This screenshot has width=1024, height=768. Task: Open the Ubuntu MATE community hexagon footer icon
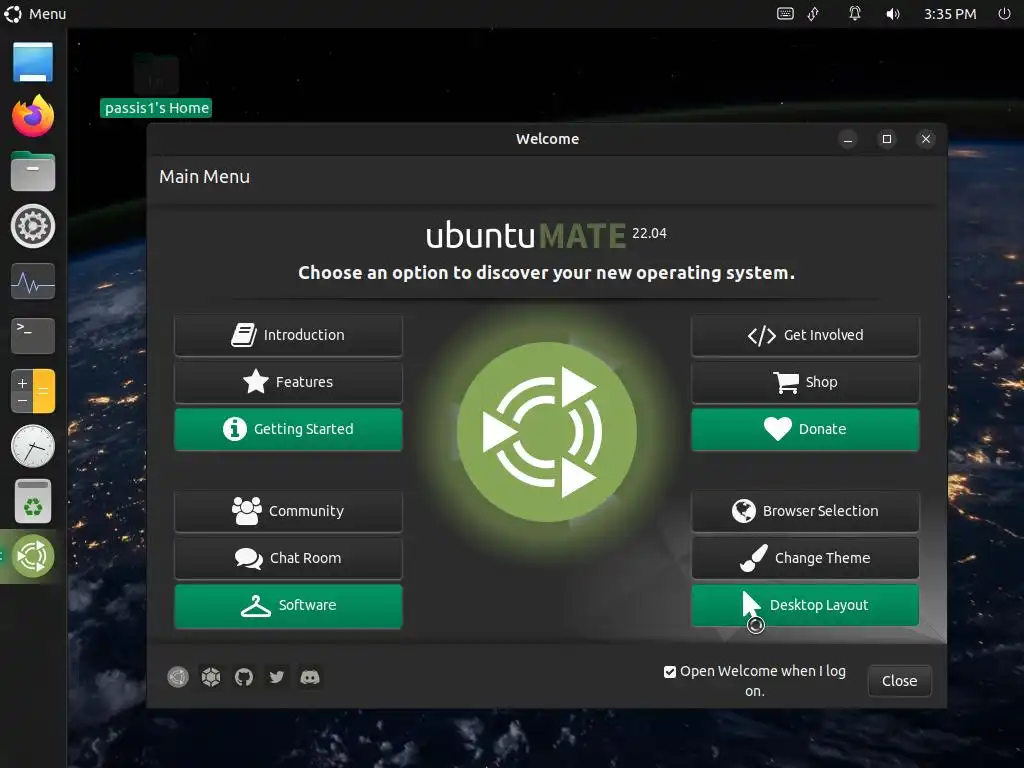[x=211, y=677]
